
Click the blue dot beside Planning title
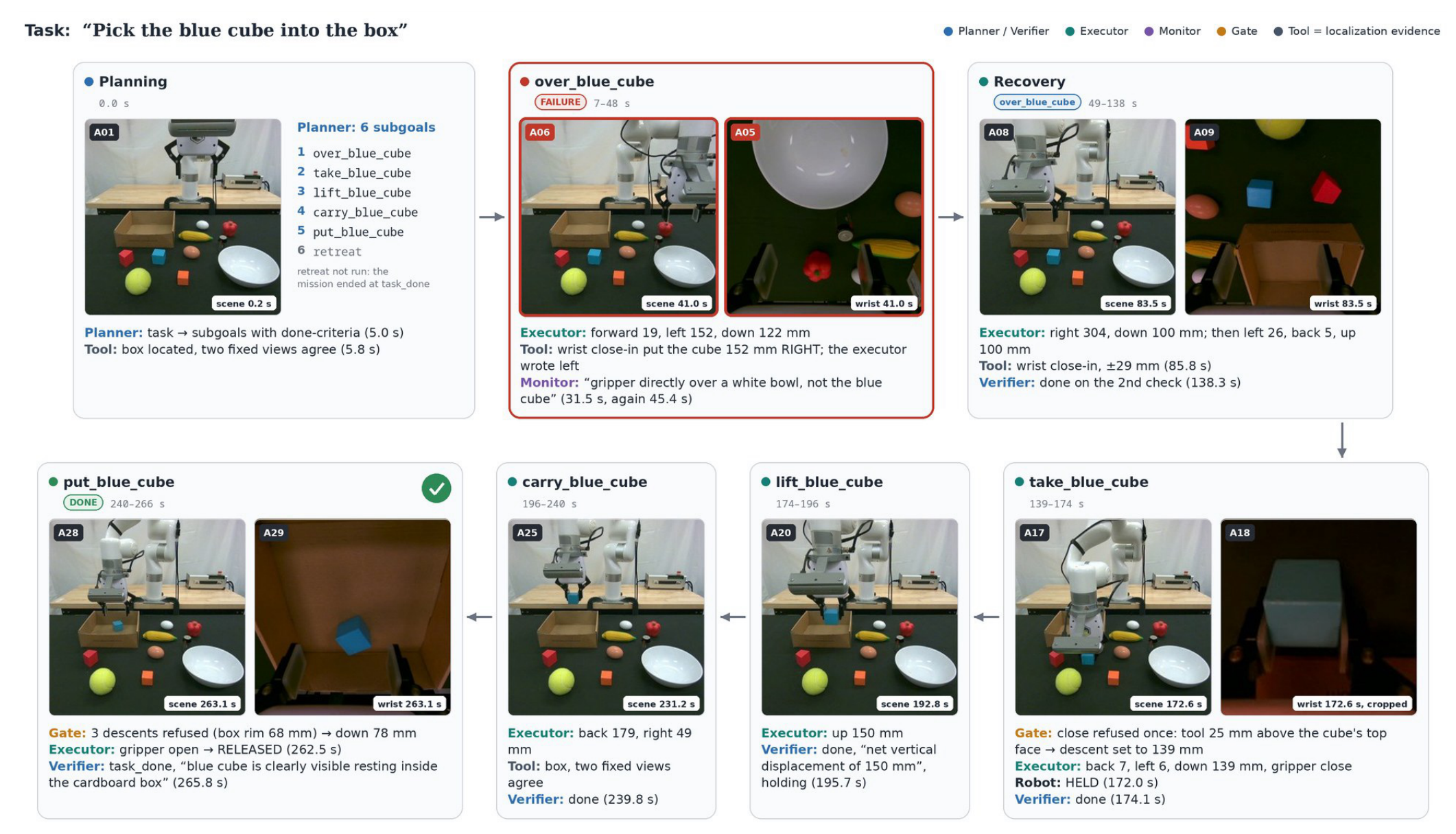(89, 82)
